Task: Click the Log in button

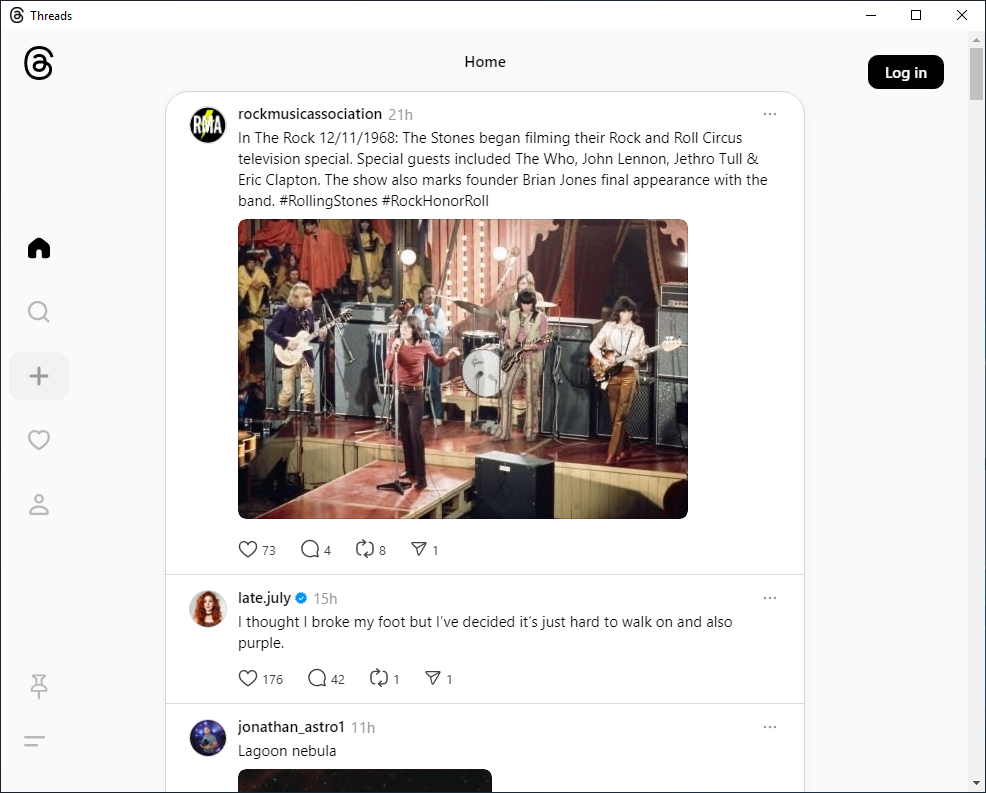Action: tap(905, 72)
